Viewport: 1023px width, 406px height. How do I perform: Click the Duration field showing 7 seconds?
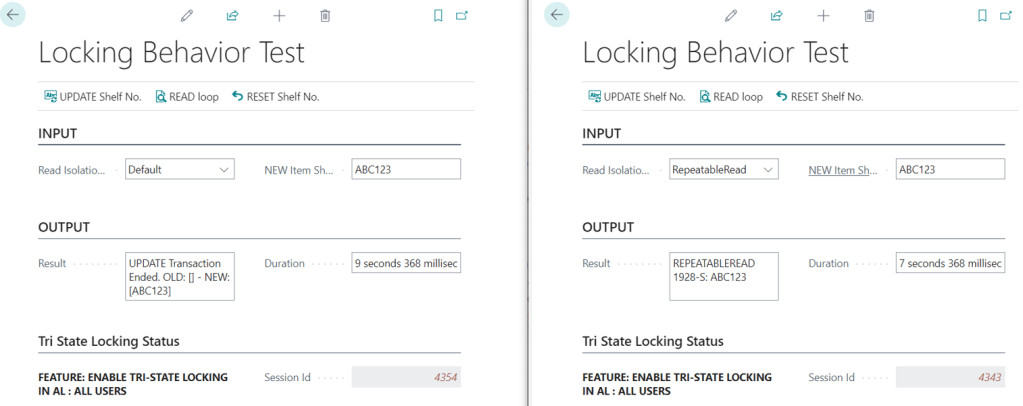950,264
